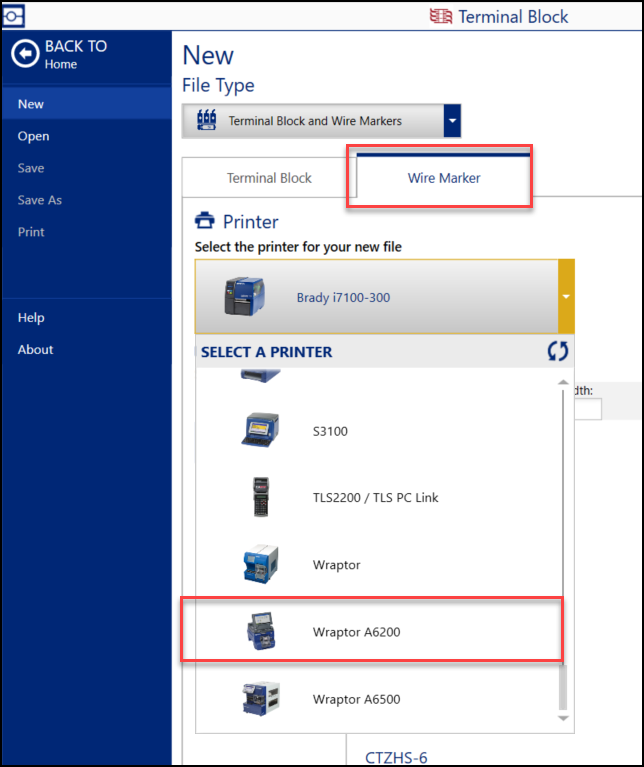
Task: Click the back arrow icon to return Home
Action: 25,53
